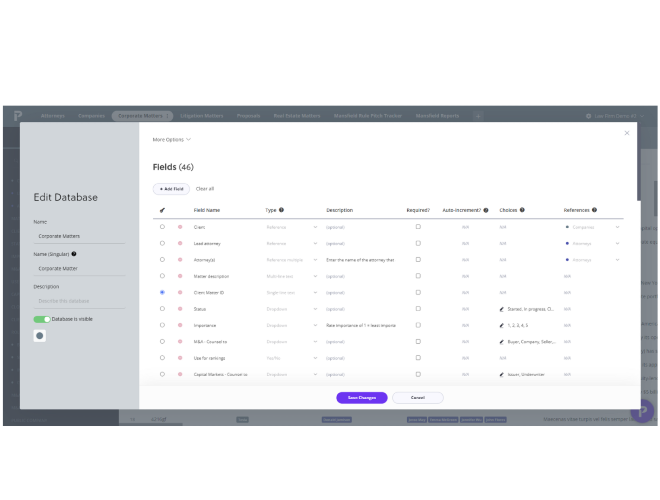Expand More Options section

(x=171, y=139)
